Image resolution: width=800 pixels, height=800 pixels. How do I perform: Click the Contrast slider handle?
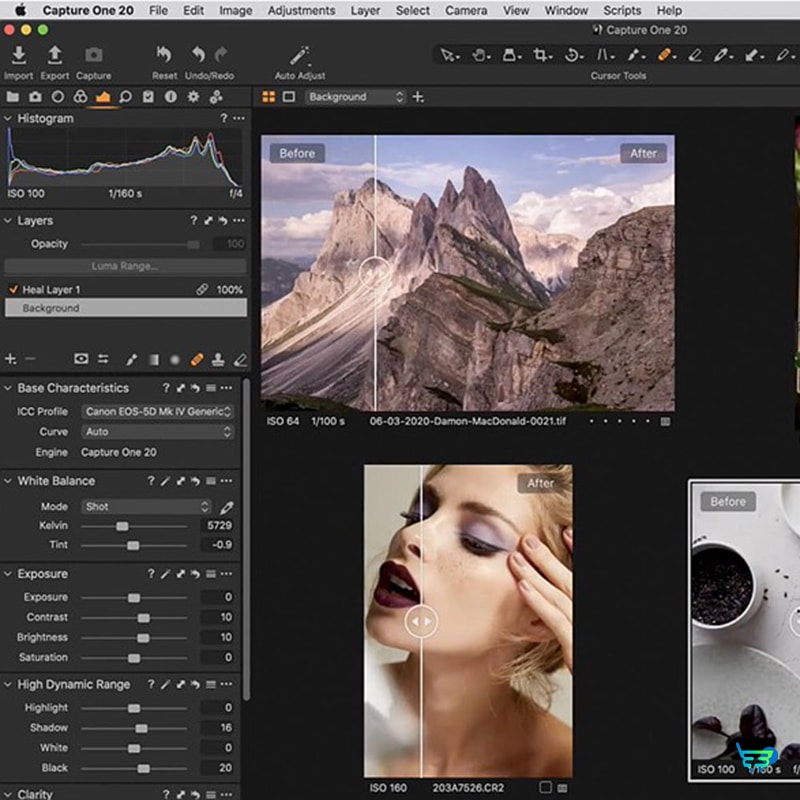click(x=143, y=618)
